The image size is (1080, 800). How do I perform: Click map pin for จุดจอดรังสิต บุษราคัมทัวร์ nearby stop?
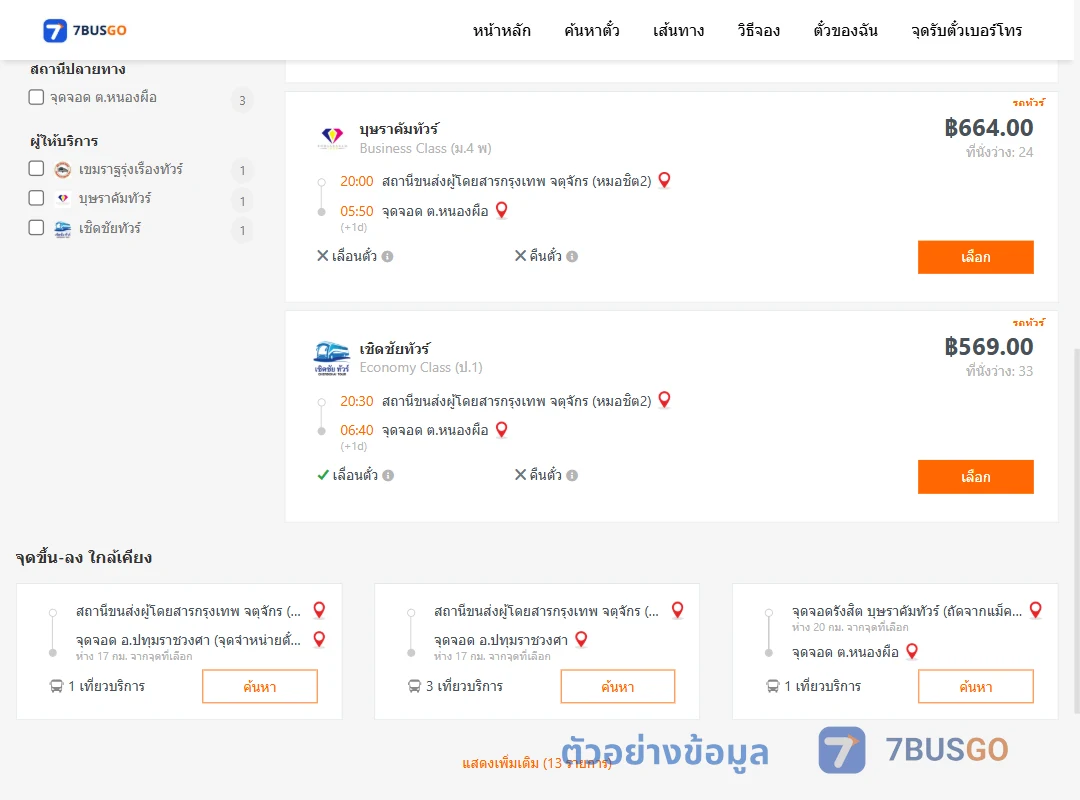coord(1035,611)
